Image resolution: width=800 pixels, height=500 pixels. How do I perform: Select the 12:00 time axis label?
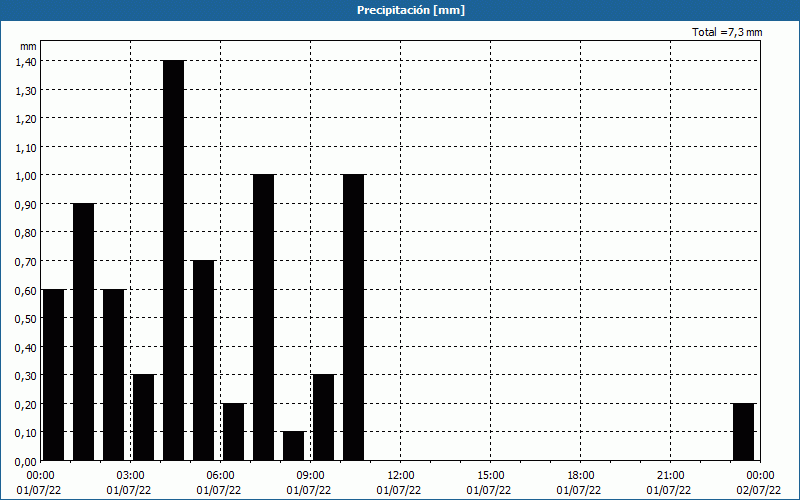pyautogui.click(x=401, y=476)
